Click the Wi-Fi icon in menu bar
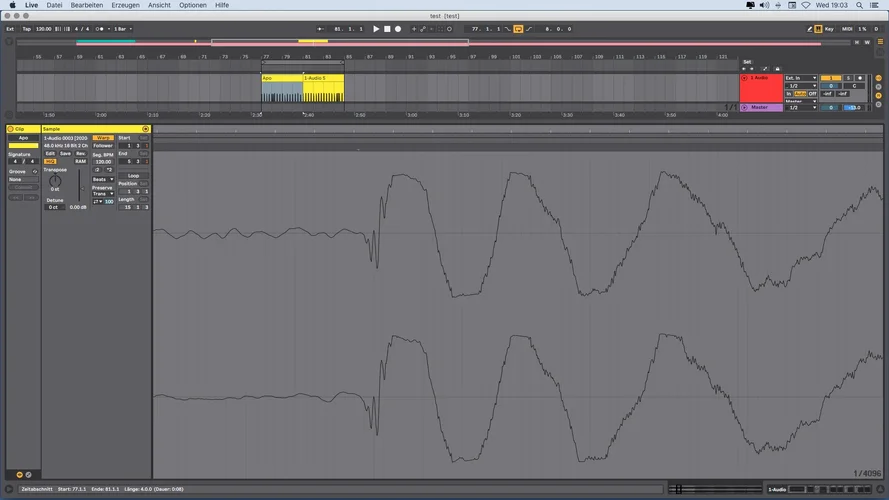Image resolution: width=889 pixels, height=500 pixels. point(806,5)
